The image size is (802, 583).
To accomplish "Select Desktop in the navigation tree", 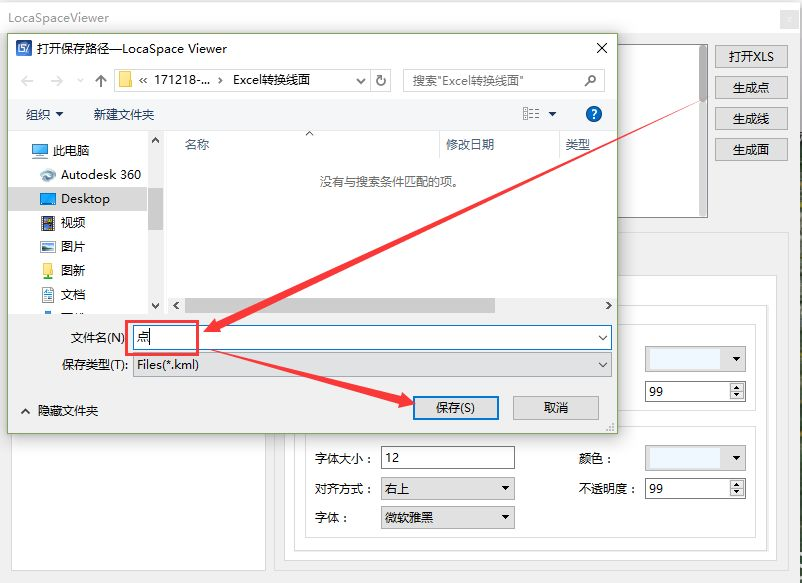I will tap(78, 198).
